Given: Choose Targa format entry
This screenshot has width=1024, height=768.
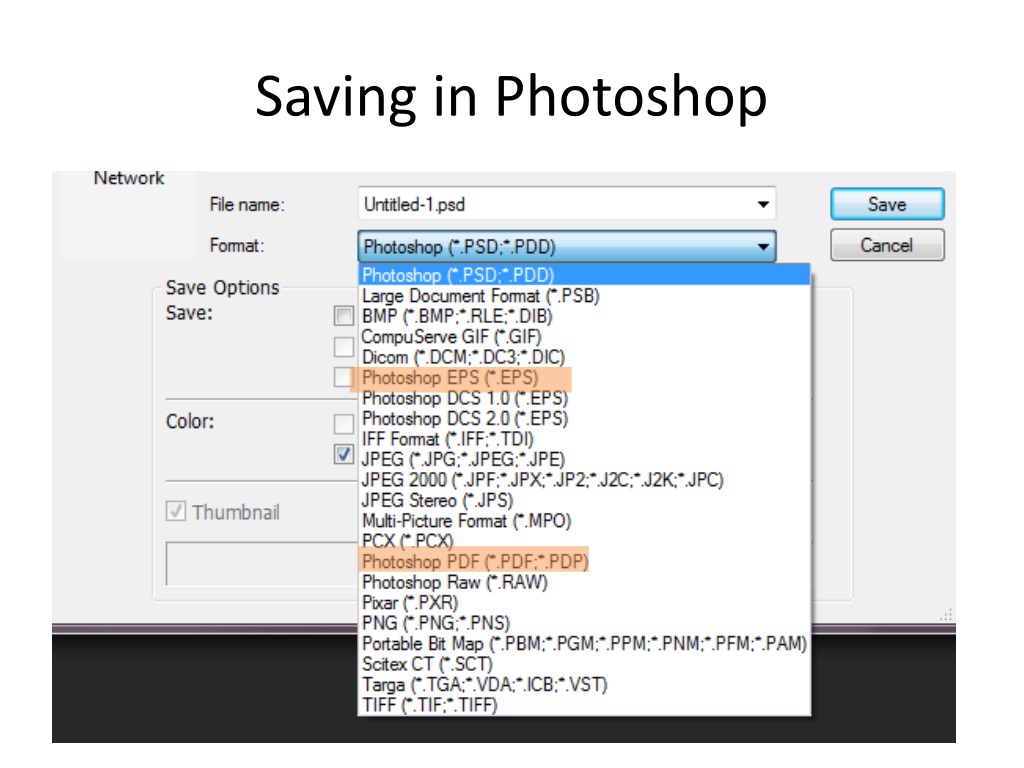Looking at the screenshot, I should [x=584, y=685].
